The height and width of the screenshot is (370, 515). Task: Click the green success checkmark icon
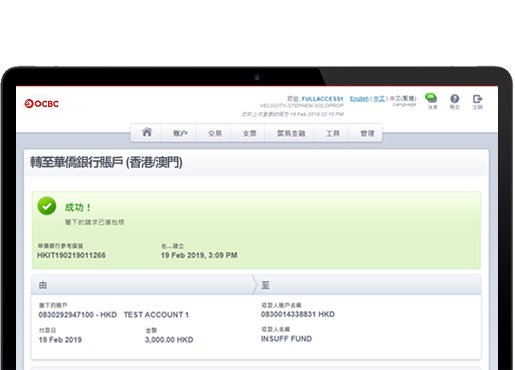point(47,206)
